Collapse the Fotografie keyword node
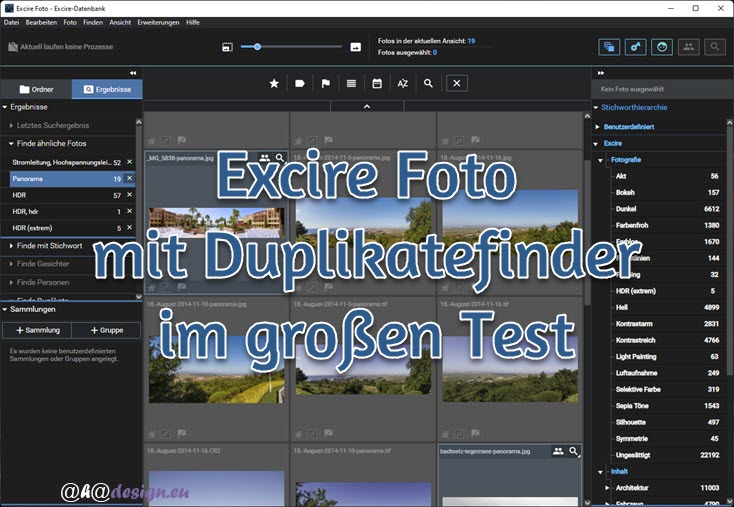The height and width of the screenshot is (507, 734). tap(601, 160)
